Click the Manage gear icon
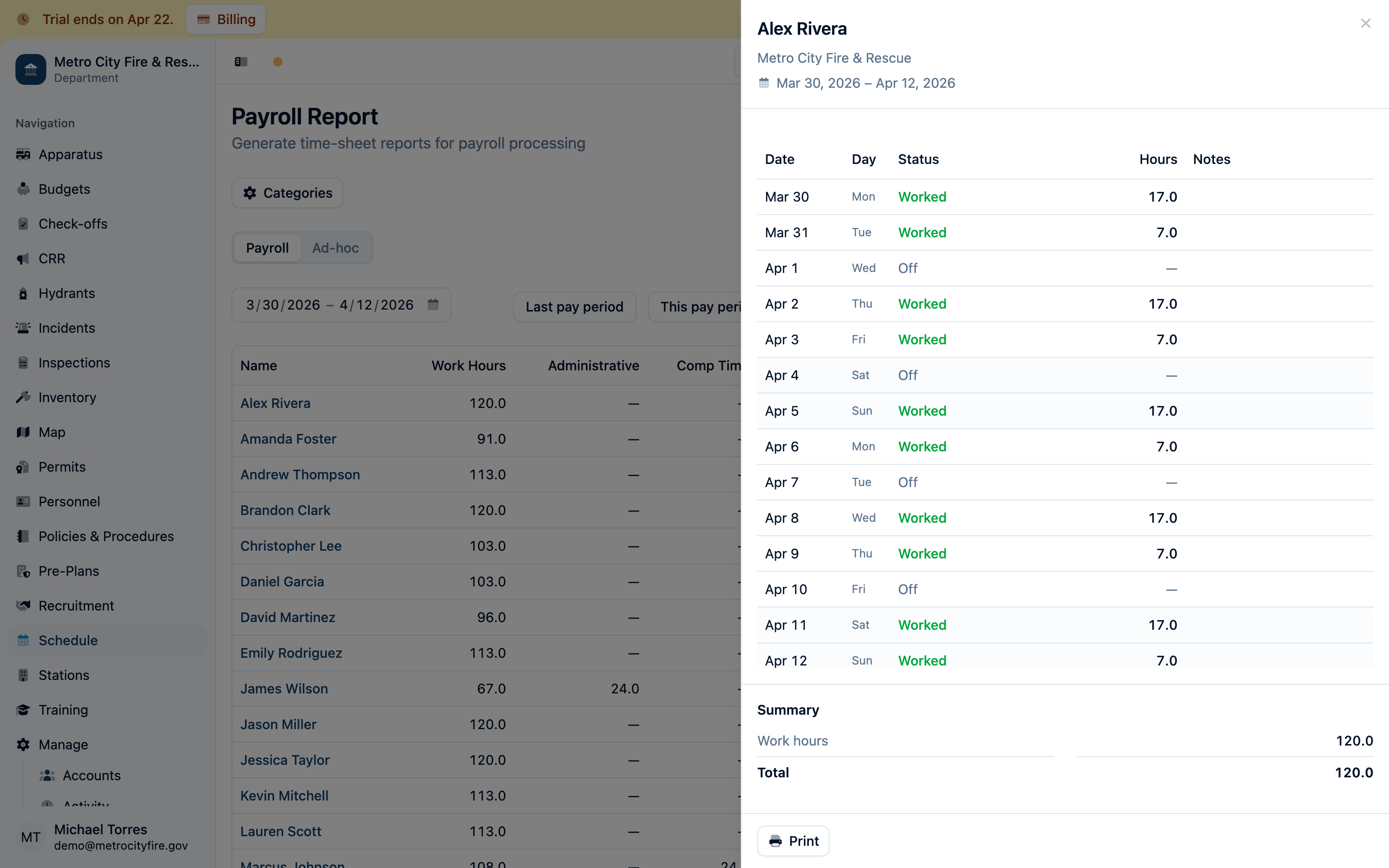The image size is (1389, 868). 24,745
